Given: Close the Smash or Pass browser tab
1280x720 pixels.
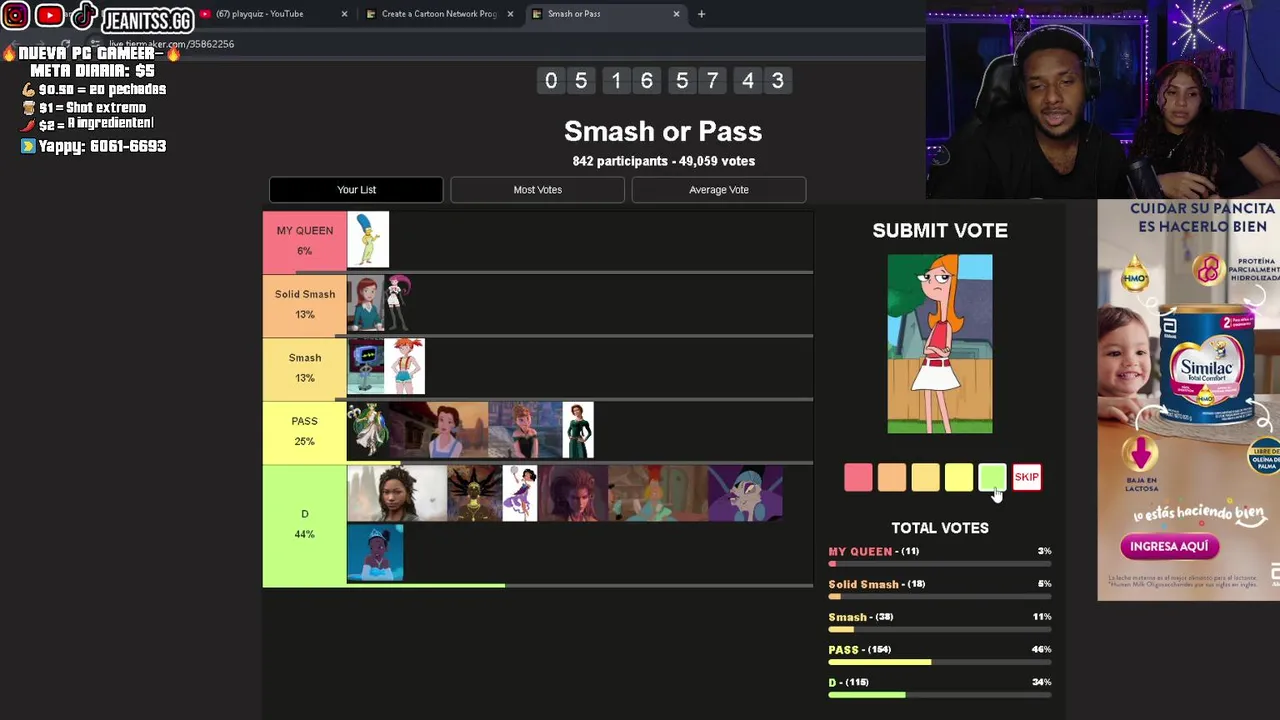Looking at the screenshot, I should click(676, 14).
